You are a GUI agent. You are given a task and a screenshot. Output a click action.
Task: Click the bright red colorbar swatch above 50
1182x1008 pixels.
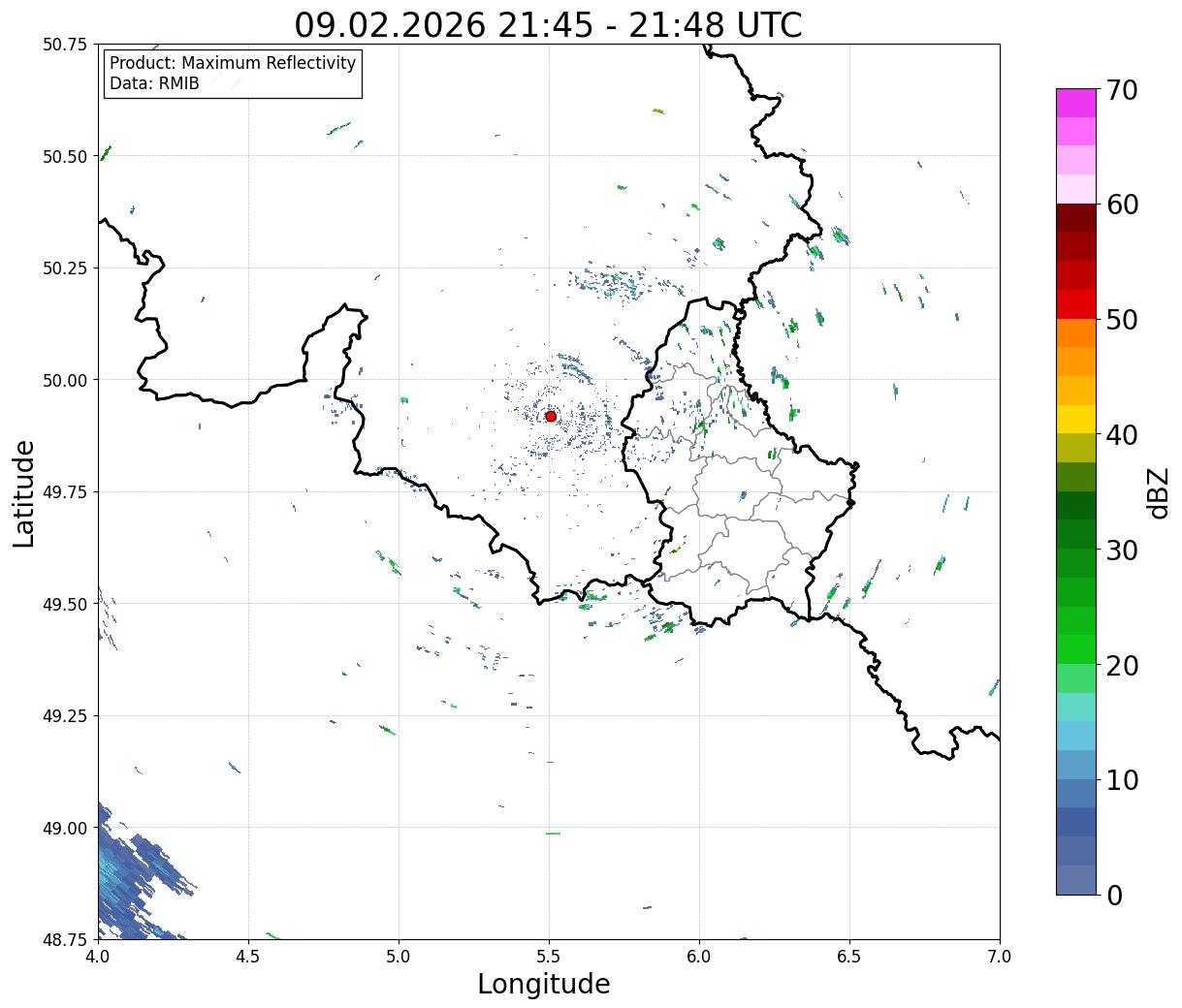click(1076, 304)
